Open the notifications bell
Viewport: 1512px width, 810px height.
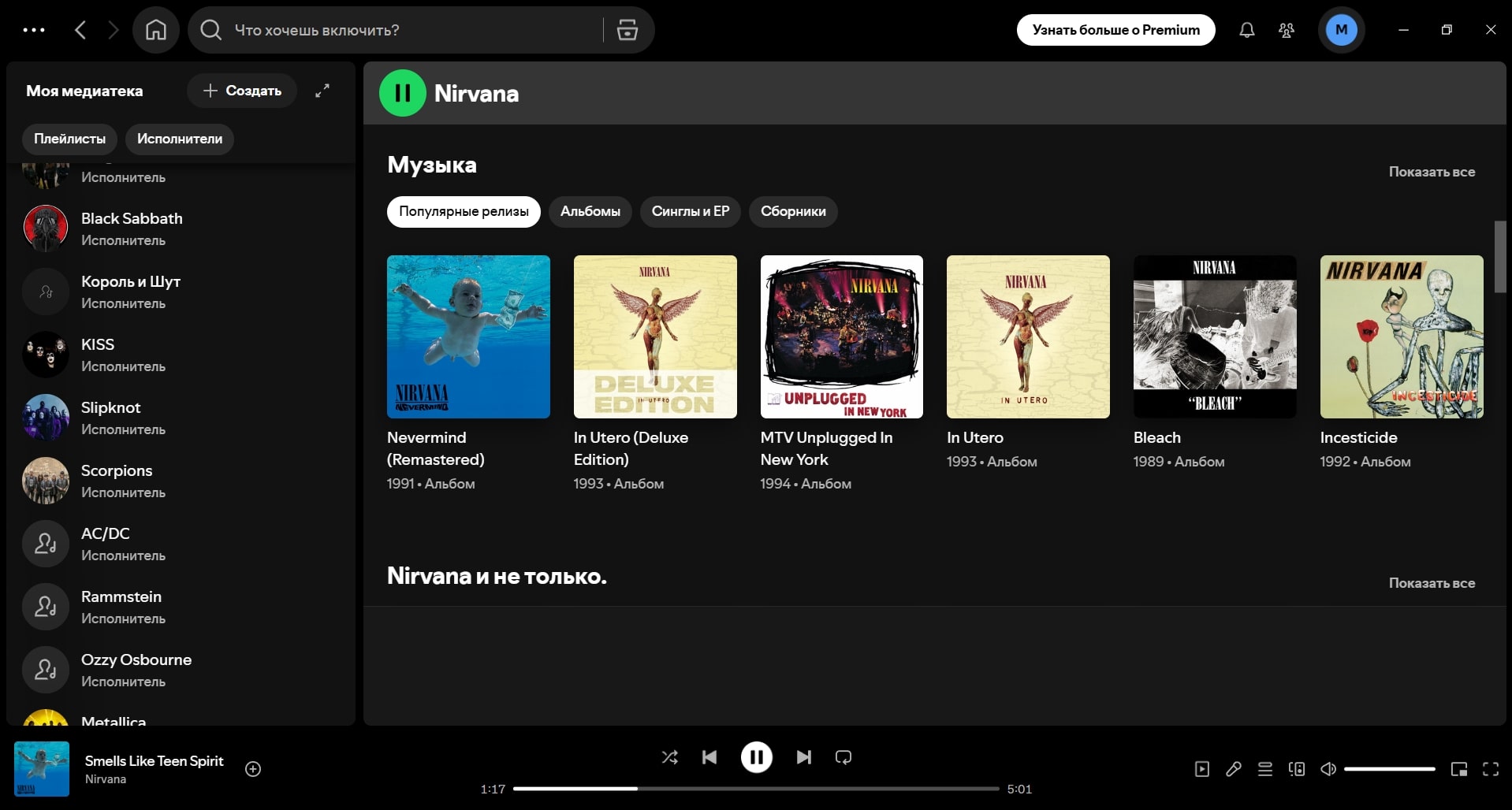point(1246,30)
